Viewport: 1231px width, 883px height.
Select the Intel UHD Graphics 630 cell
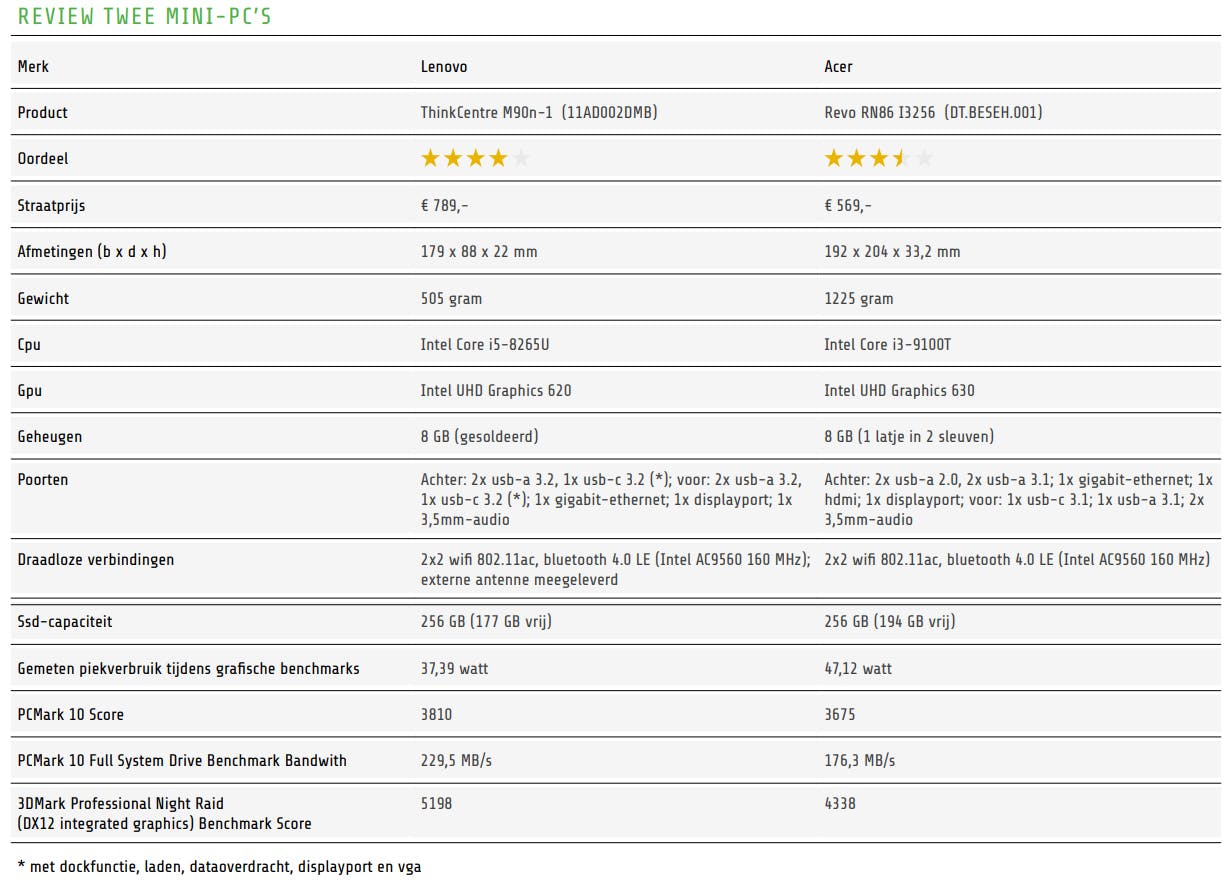pyautogui.click(x=899, y=391)
